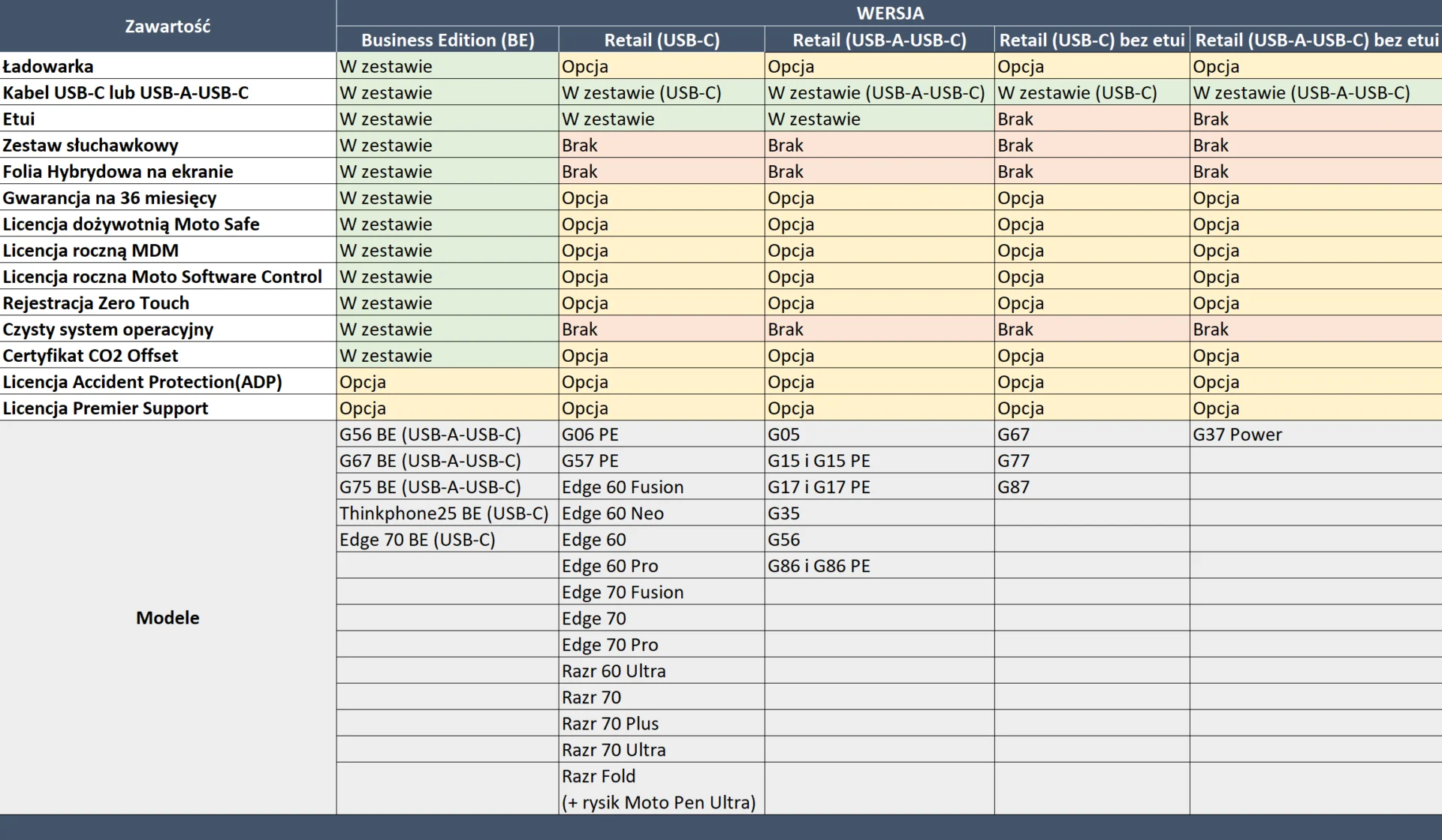Select the 'G15 i G15 PE' cell
The image size is (1442, 840).
coord(879,460)
